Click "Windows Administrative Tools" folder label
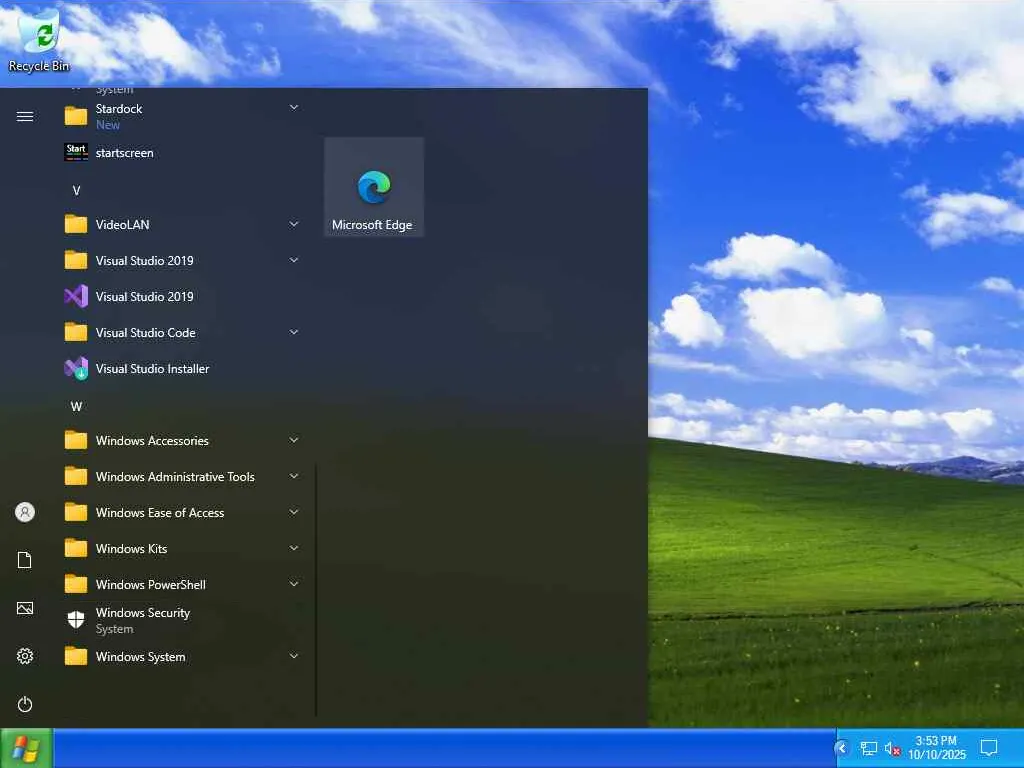1024x768 pixels. tap(175, 477)
